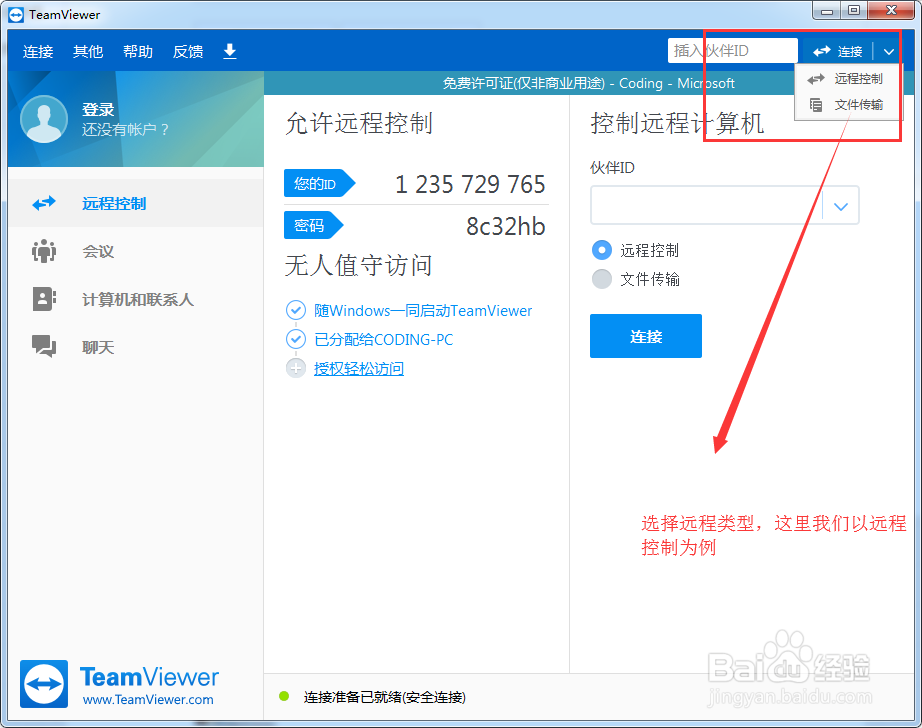Select the 远程控制 radio button
The height and width of the screenshot is (728, 922).
(x=602, y=250)
